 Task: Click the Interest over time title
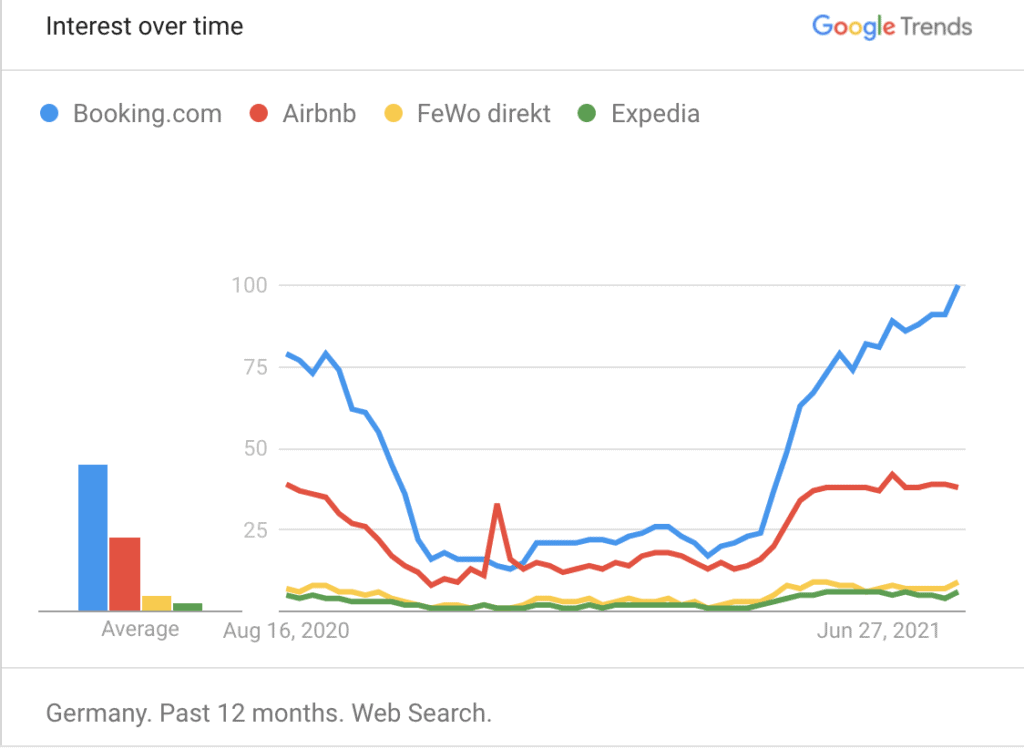144,27
